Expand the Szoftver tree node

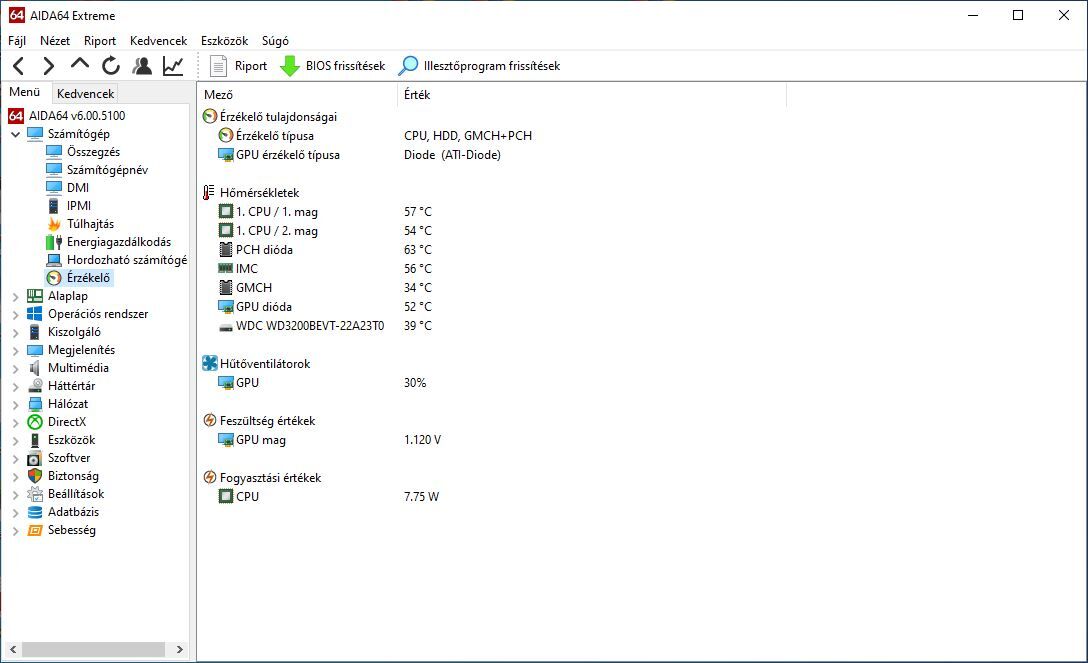15,458
